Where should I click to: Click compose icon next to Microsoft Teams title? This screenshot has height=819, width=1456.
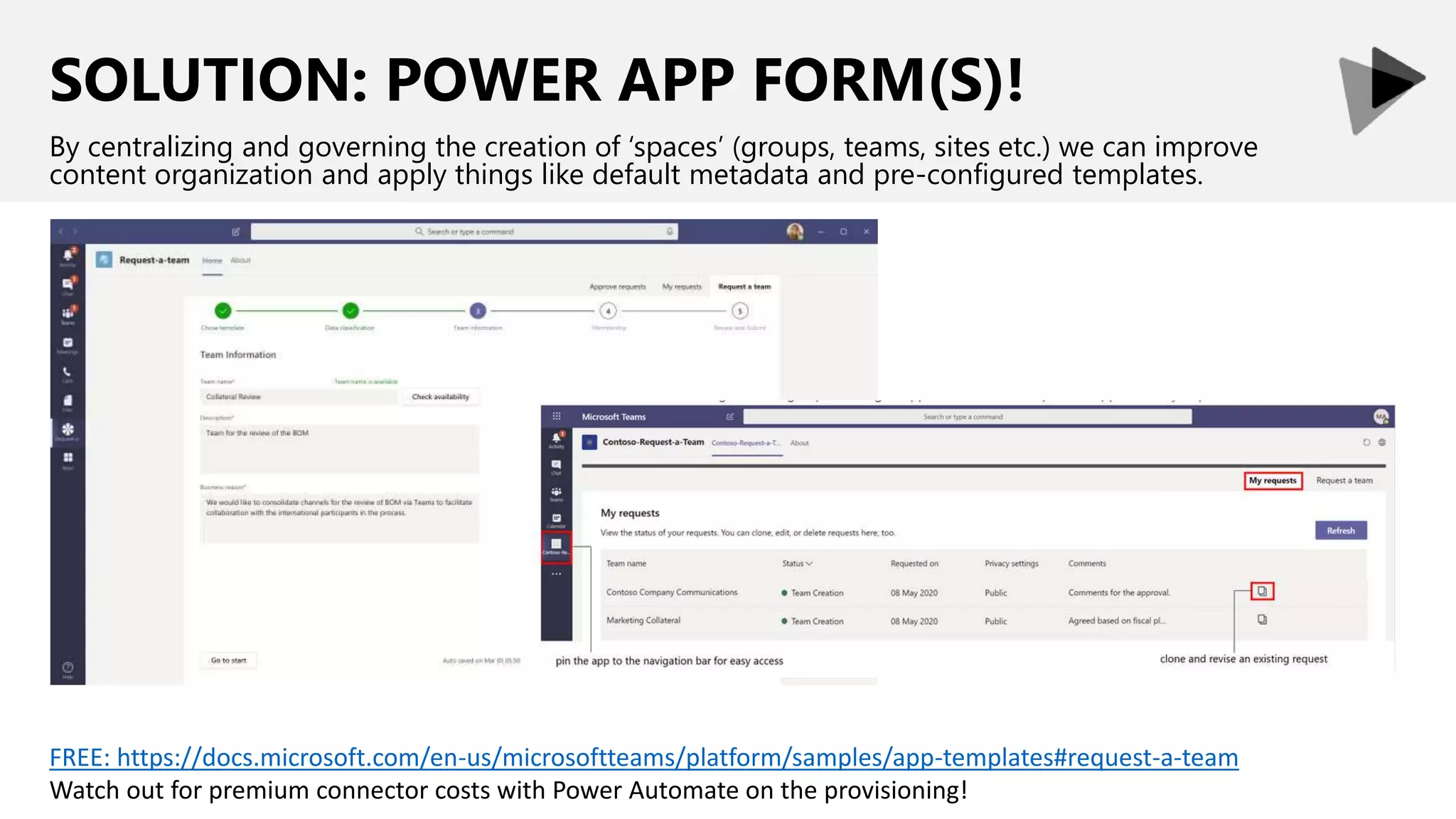[x=729, y=417]
